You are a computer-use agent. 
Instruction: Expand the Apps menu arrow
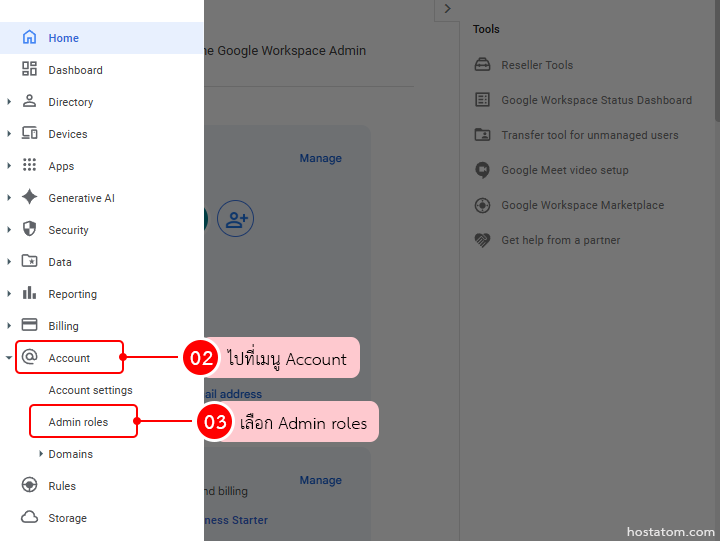[x=9, y=165]
